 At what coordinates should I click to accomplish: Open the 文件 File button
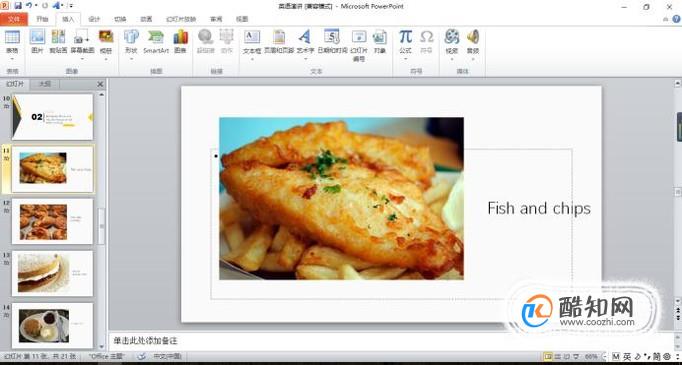coord(14,19)
